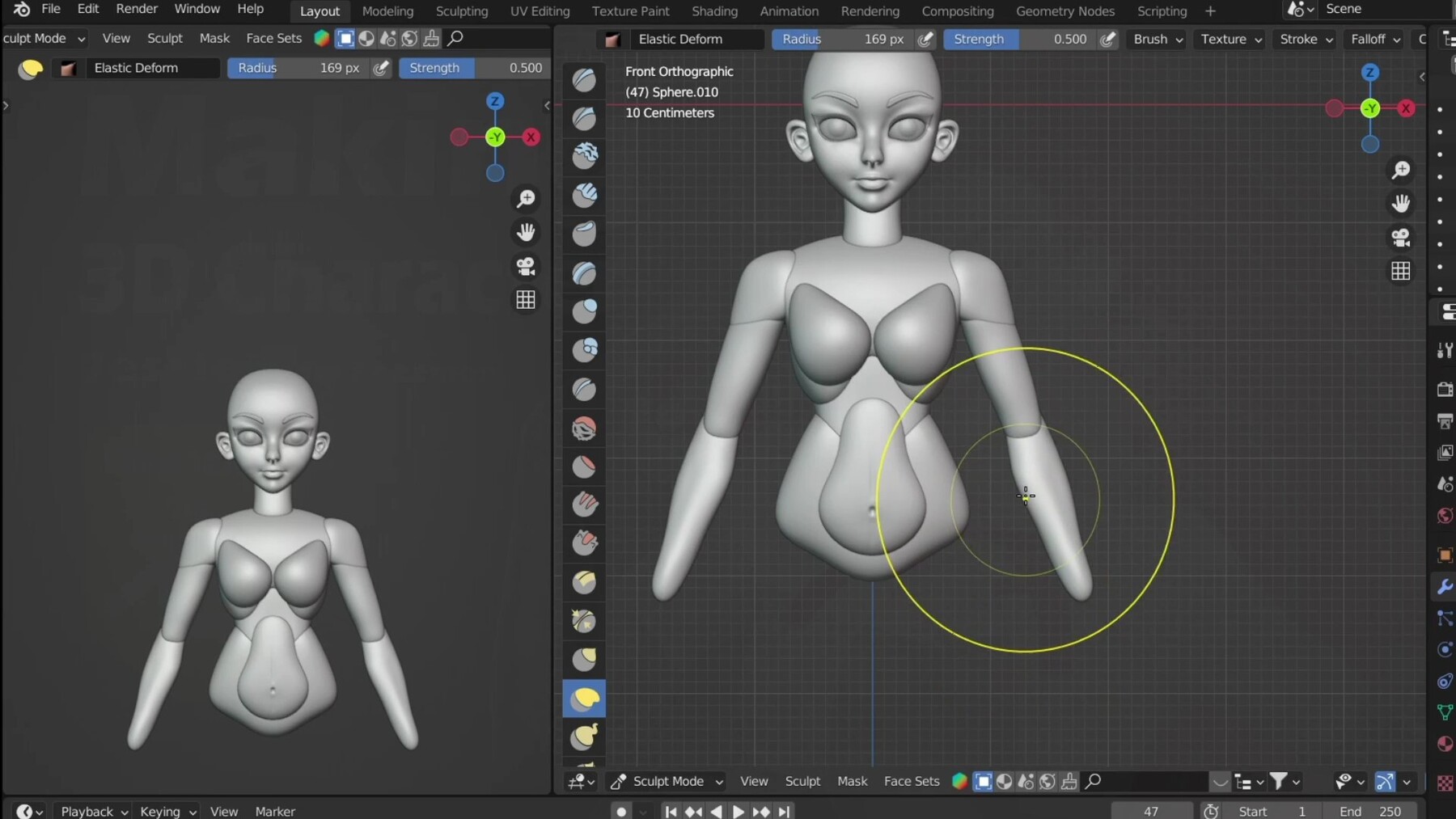Open Modifier Properties with the wrench icon
The image size is (1456, 819).
[x=1445, y=586]
